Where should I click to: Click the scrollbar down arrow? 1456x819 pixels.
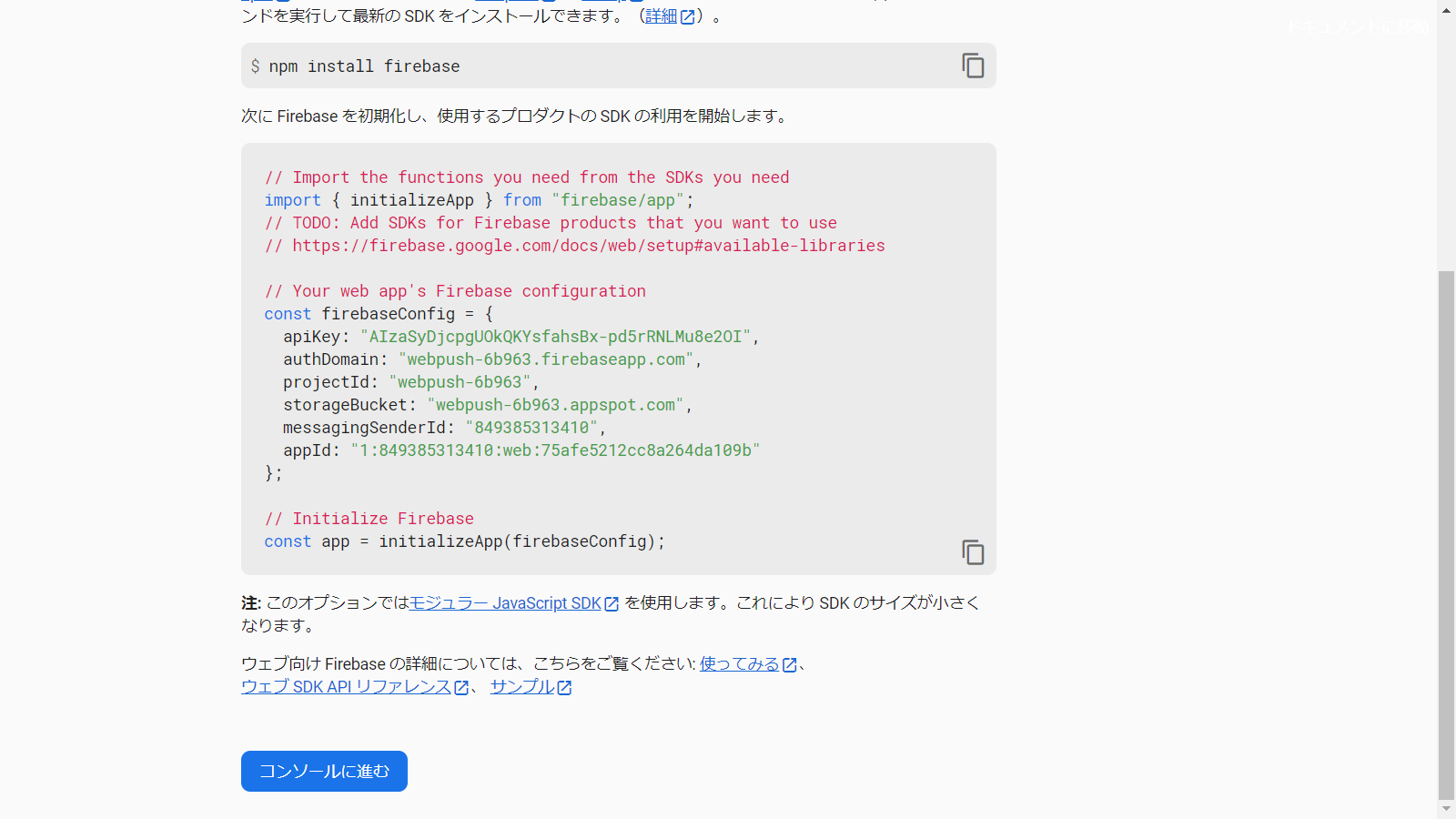point(1446,808)
